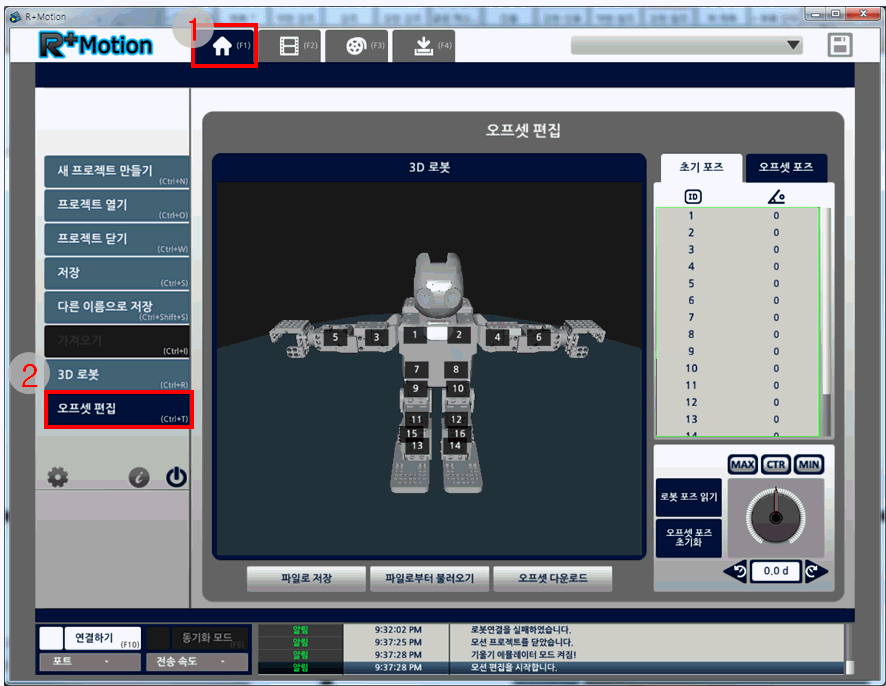Open the download tab (F4)
Viewport: 886px width, 686px height.
tap(423, 46)
